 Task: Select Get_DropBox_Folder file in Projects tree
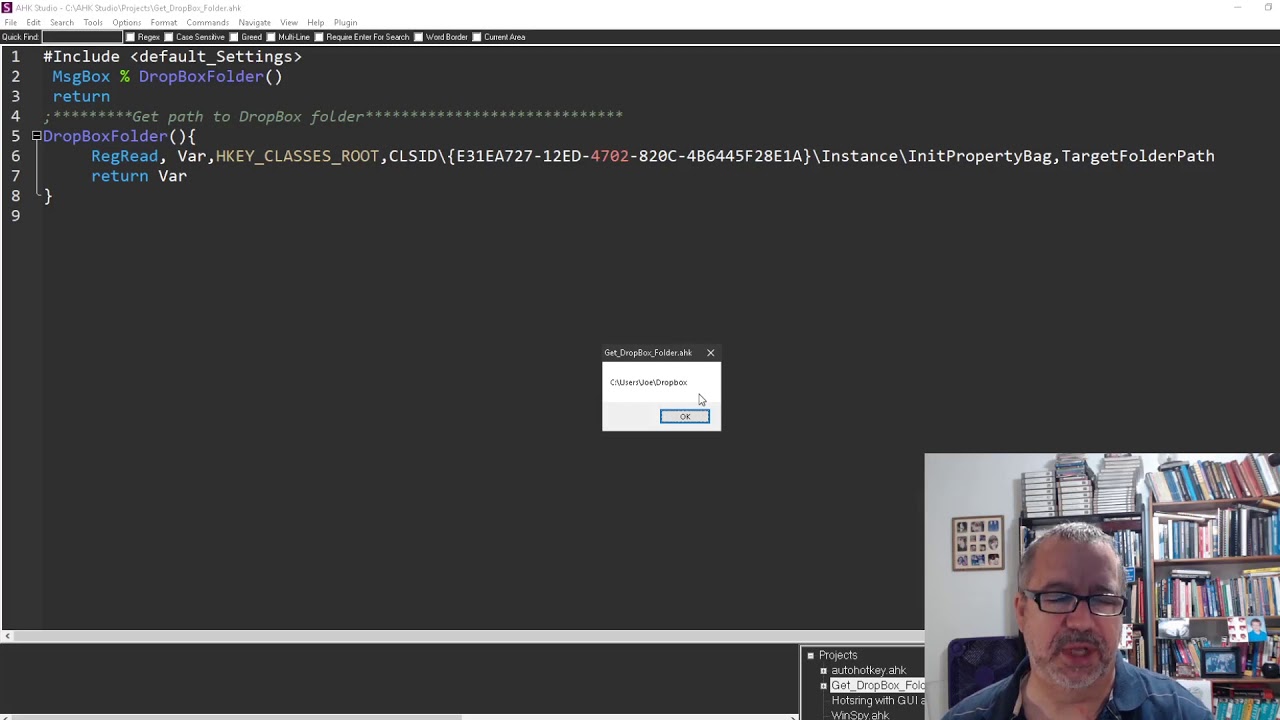pyautogui.click(x=877, y=685)
